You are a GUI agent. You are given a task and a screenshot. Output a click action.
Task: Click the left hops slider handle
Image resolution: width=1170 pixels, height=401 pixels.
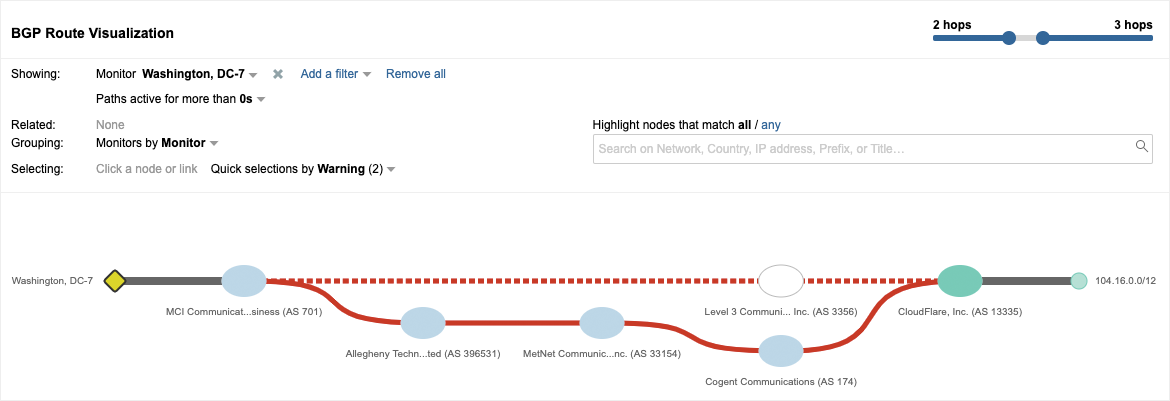1009,38
